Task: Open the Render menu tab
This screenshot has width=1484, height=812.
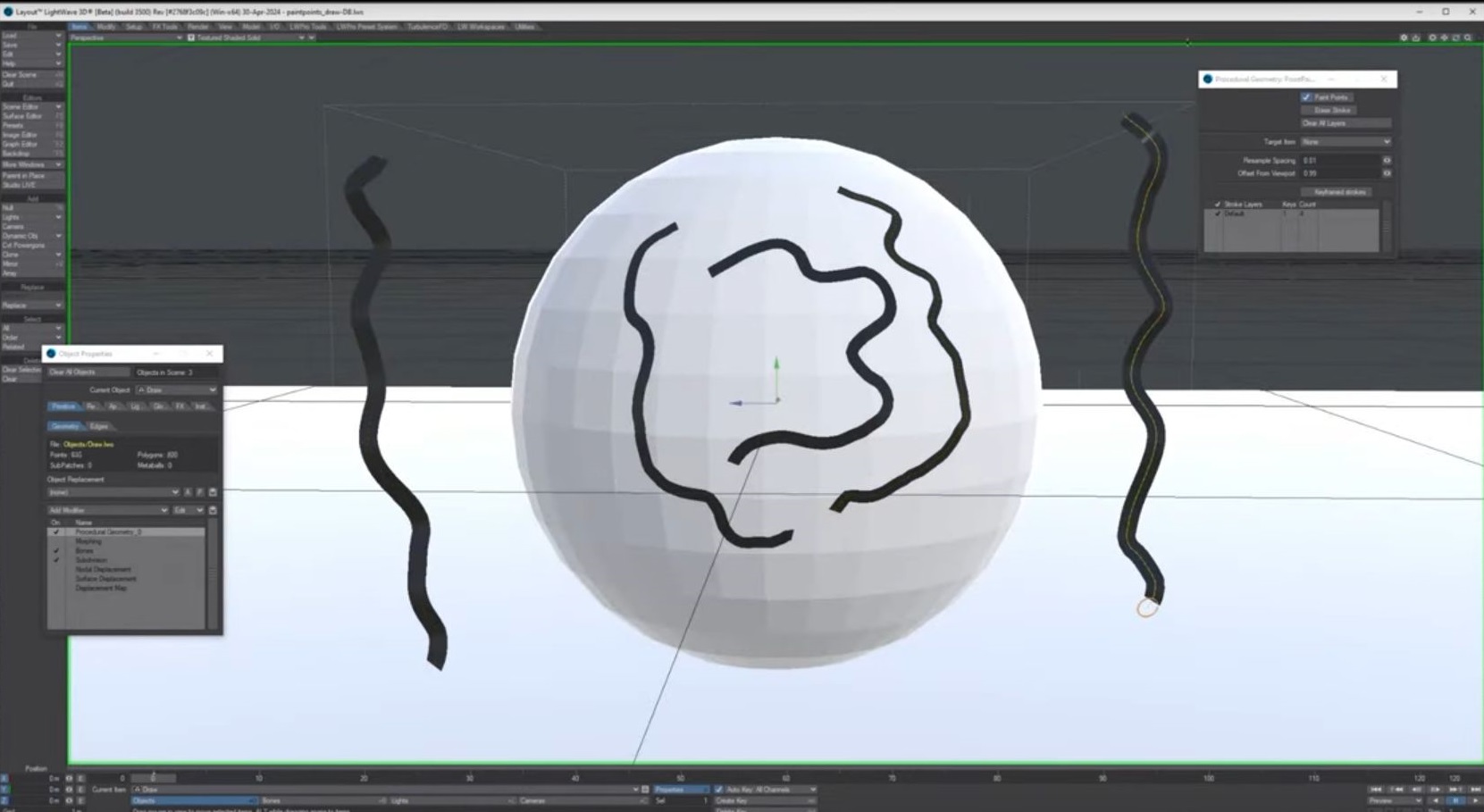Action: point(197,27)
